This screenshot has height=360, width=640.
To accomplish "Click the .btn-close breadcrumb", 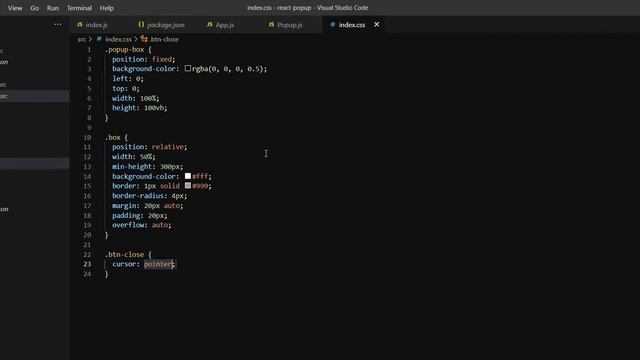I will point(164,39).
